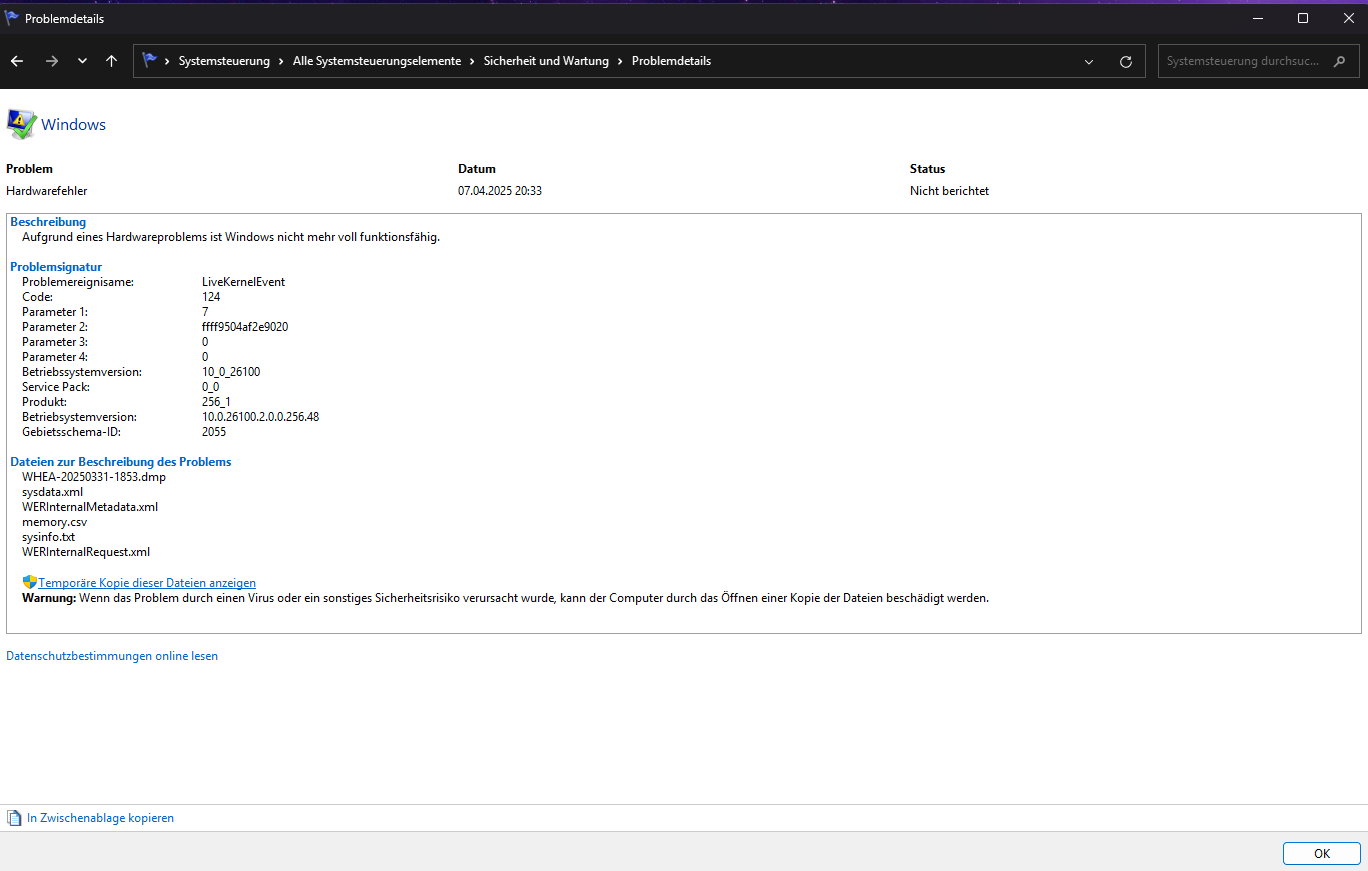This screenshot has height=871, width=1368.
Task: Click Dateien zur Beschreibung des Problems heading
Action: tap(121, 462)
